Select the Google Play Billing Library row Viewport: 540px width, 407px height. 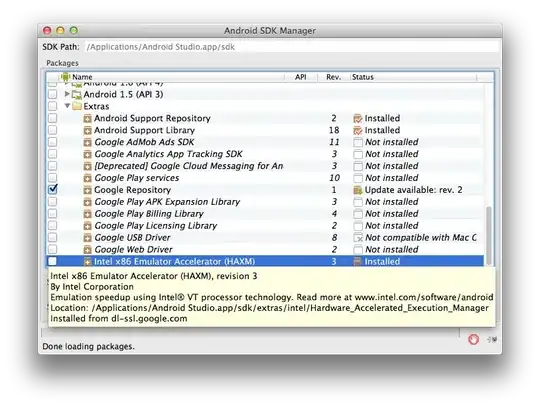tap(265, 214)
